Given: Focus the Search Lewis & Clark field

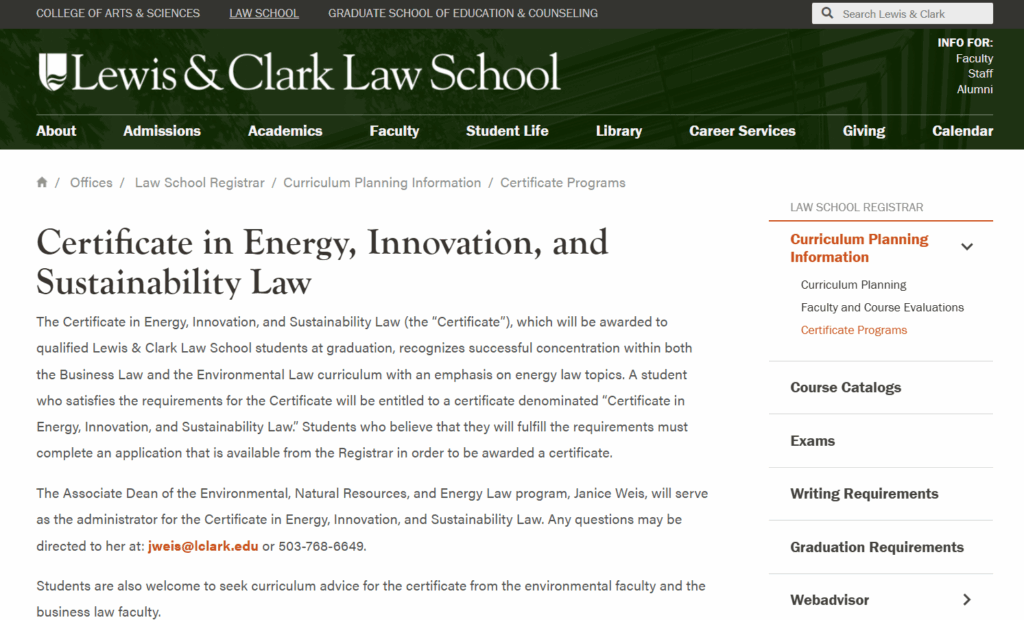Looking at the screenshot, I should 903,13.
